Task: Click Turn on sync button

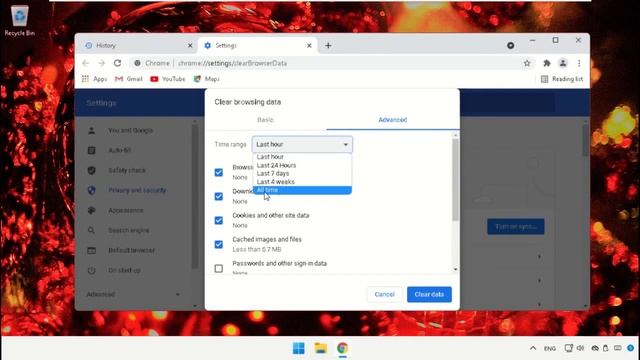Action: pyautogui.click(x=516, y=227)
